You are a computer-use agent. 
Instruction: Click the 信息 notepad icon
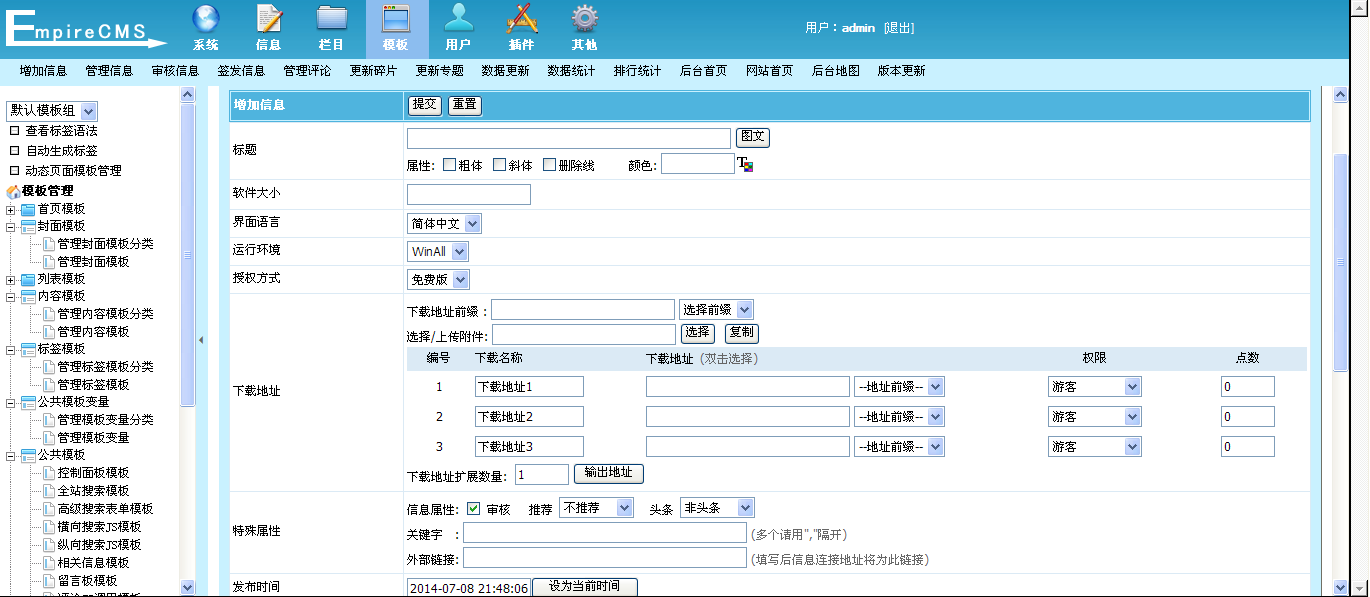pos(269,19)
